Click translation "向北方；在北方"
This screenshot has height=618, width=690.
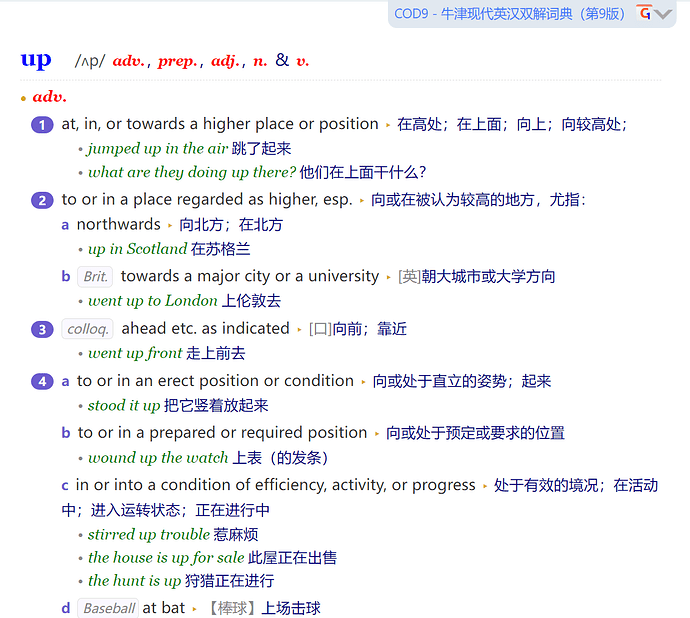pos(231,225)
